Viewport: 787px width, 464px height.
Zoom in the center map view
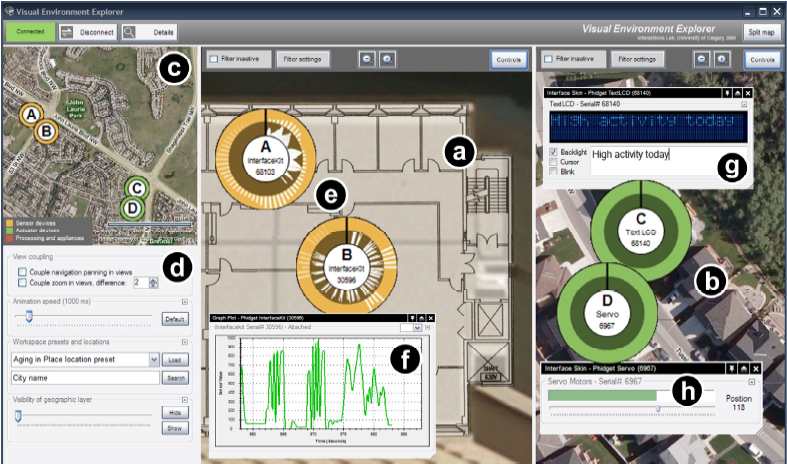387,59
